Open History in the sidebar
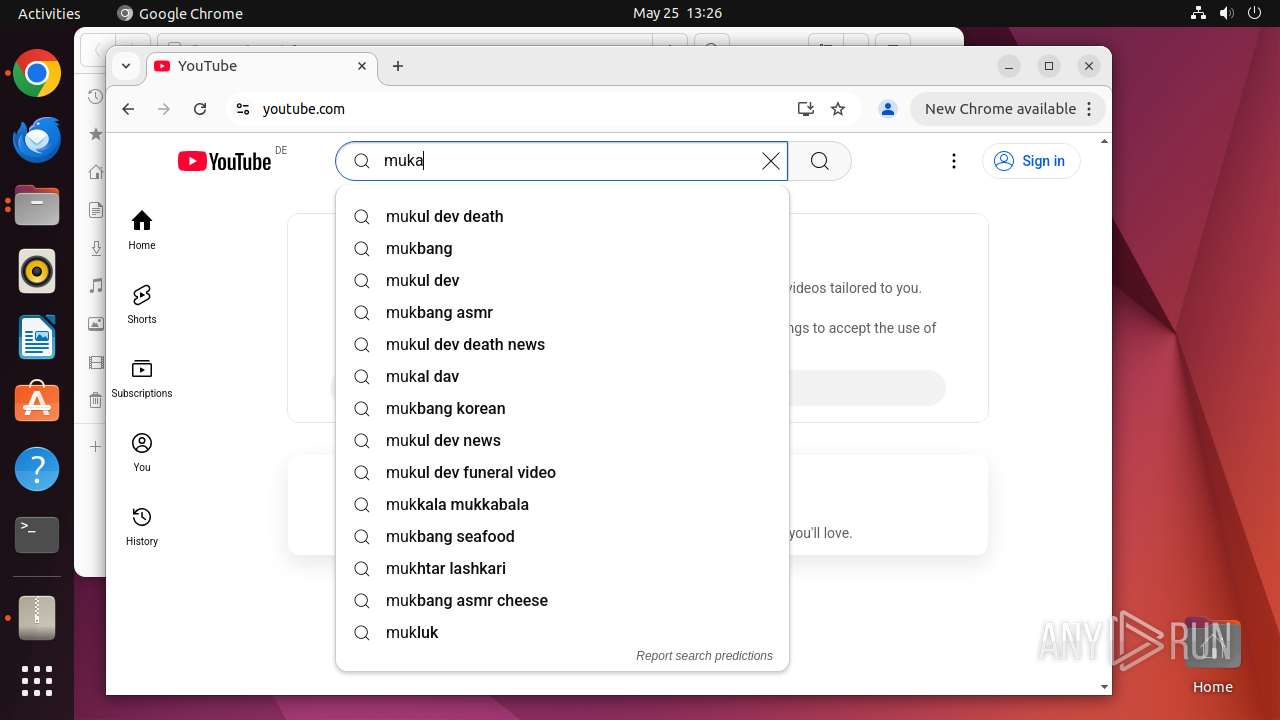This screenshot has height=720, width=1280. (x=142, y=526)
